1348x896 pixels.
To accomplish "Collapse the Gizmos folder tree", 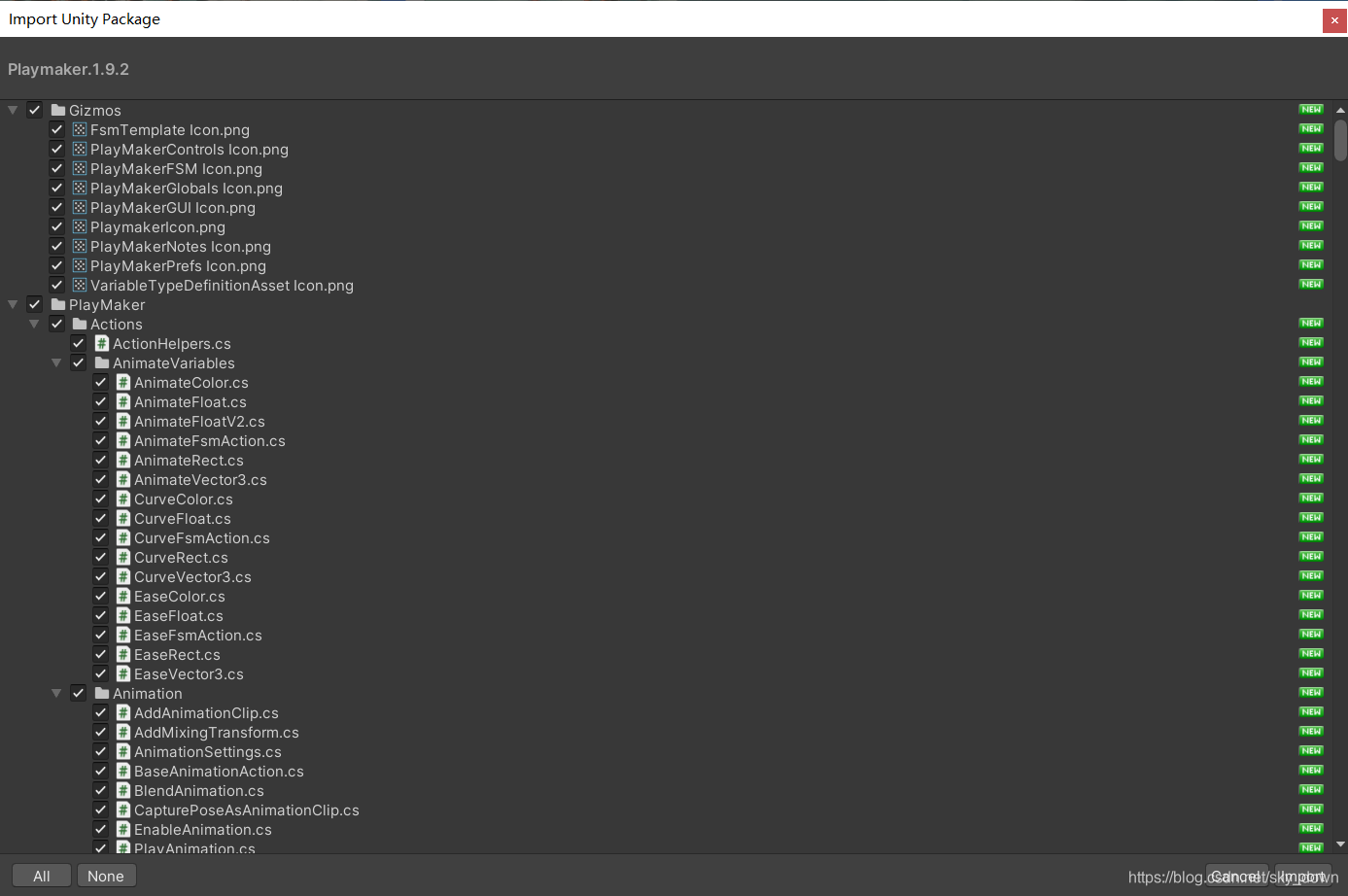I will 13,110.
